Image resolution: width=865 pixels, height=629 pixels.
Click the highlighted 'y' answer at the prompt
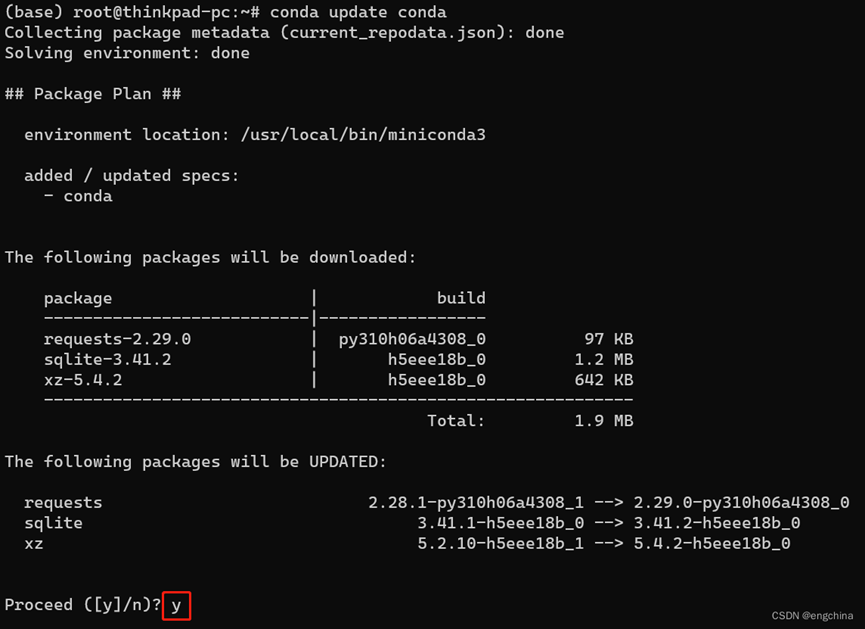176,605
